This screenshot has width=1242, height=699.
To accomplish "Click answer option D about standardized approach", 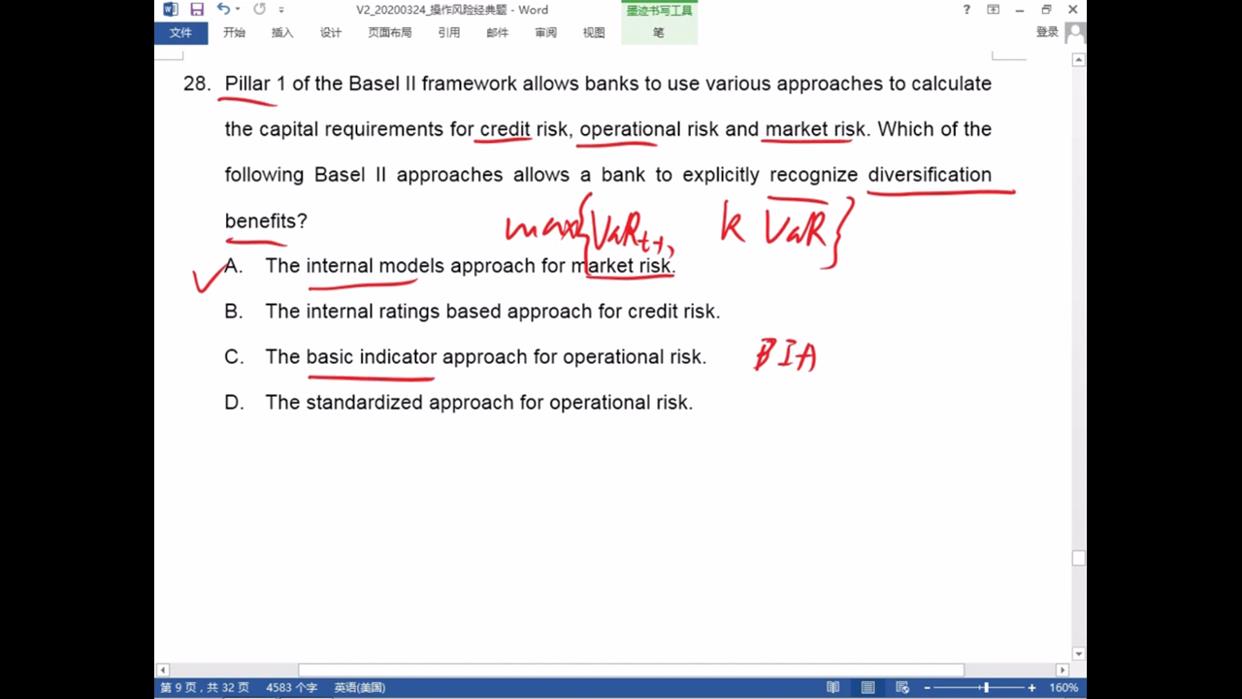I will coord(458,403).
